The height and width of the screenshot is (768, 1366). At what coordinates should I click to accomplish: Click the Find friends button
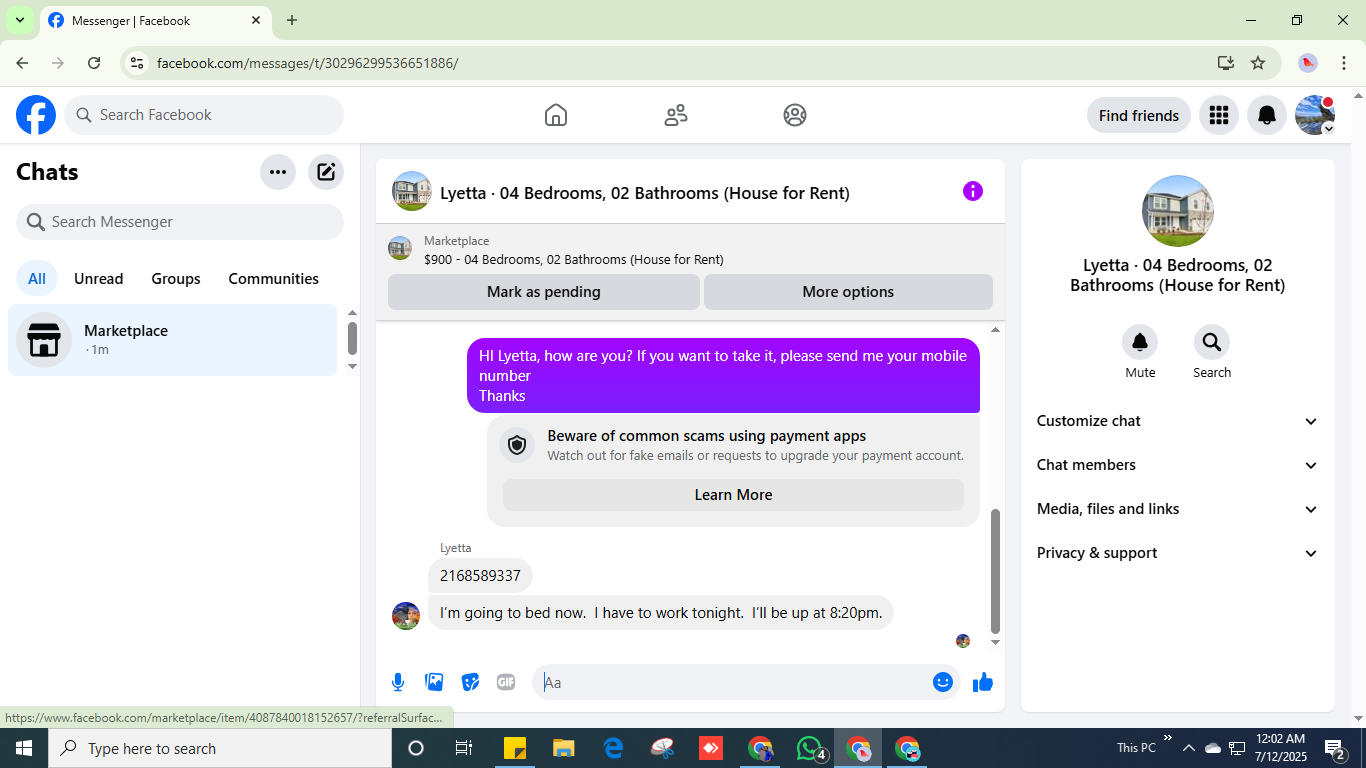point(1138,115)
